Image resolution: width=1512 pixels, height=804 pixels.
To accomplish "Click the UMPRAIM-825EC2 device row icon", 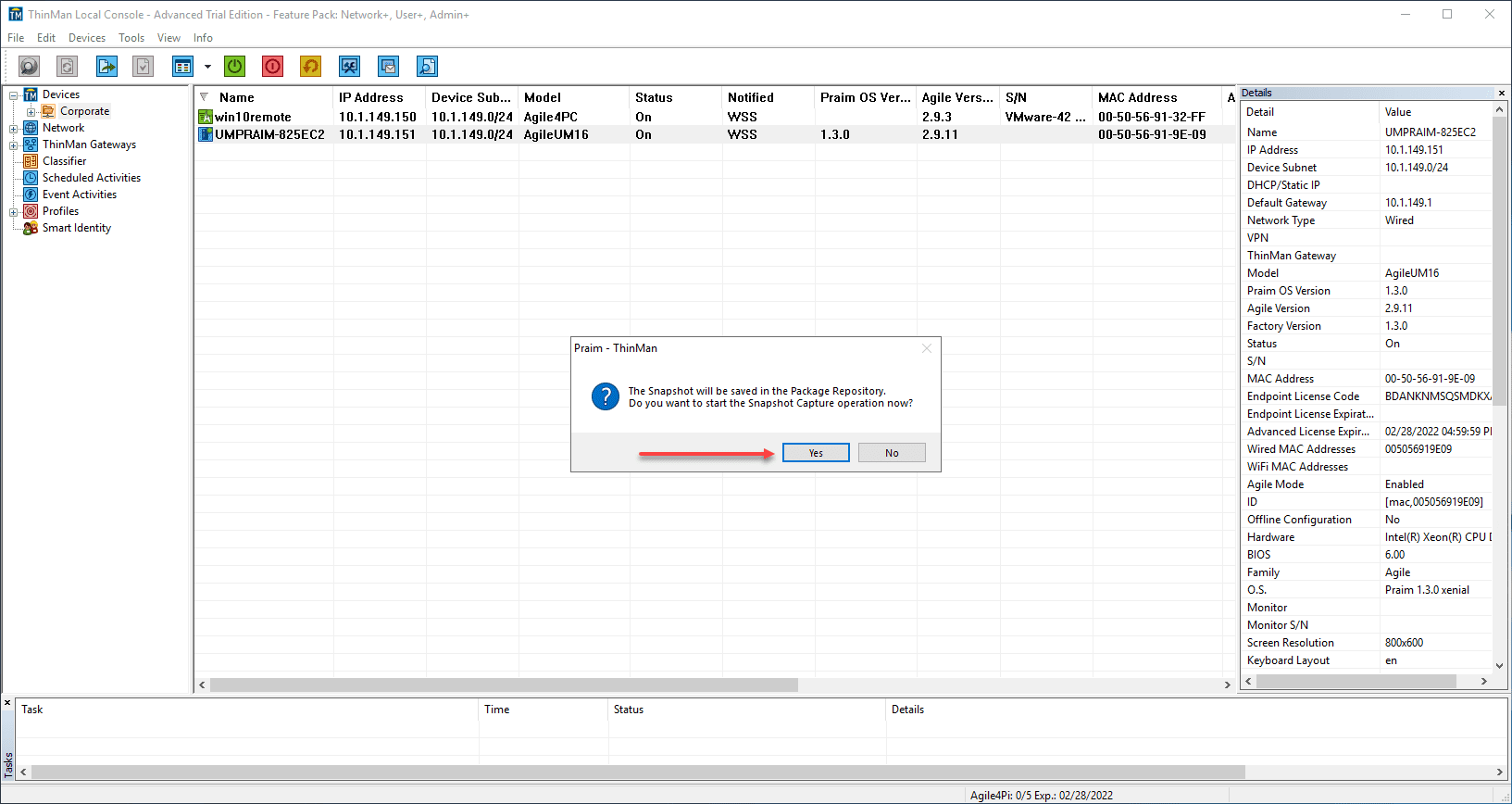I will click(x=206, y=134).
